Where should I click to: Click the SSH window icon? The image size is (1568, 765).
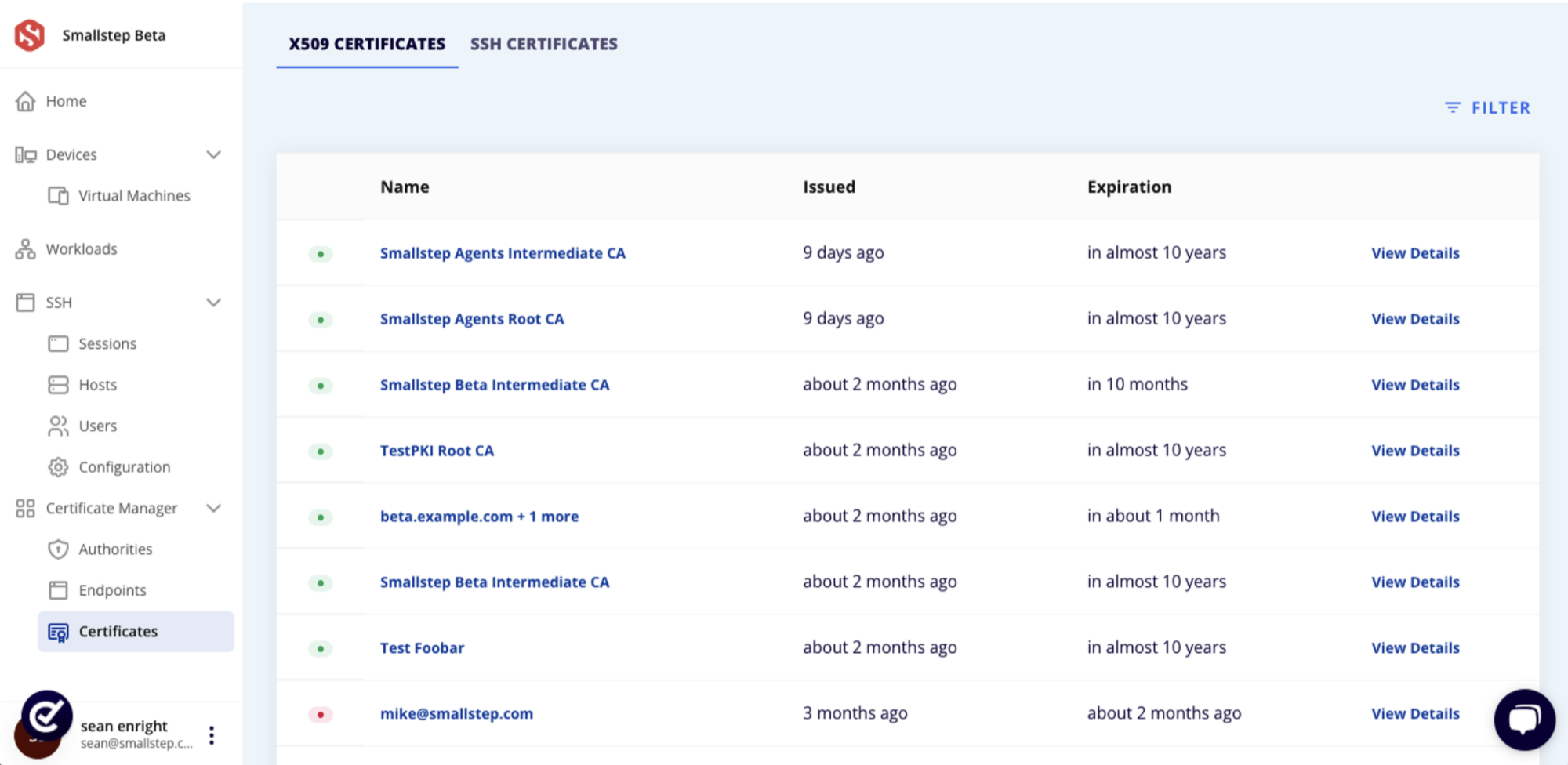click(25, 303)
